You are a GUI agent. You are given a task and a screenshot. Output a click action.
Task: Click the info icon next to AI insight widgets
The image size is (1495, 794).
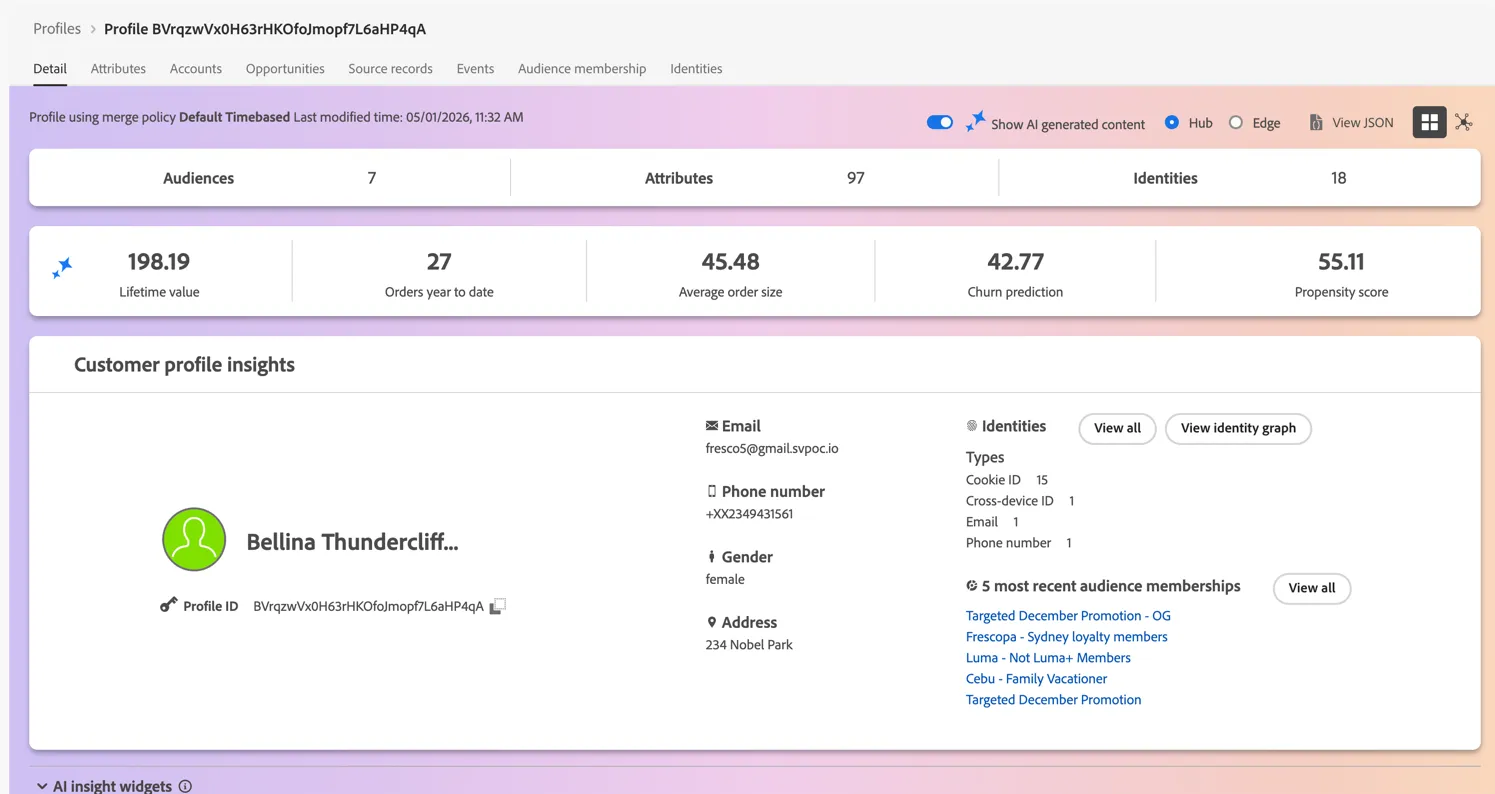185,786
